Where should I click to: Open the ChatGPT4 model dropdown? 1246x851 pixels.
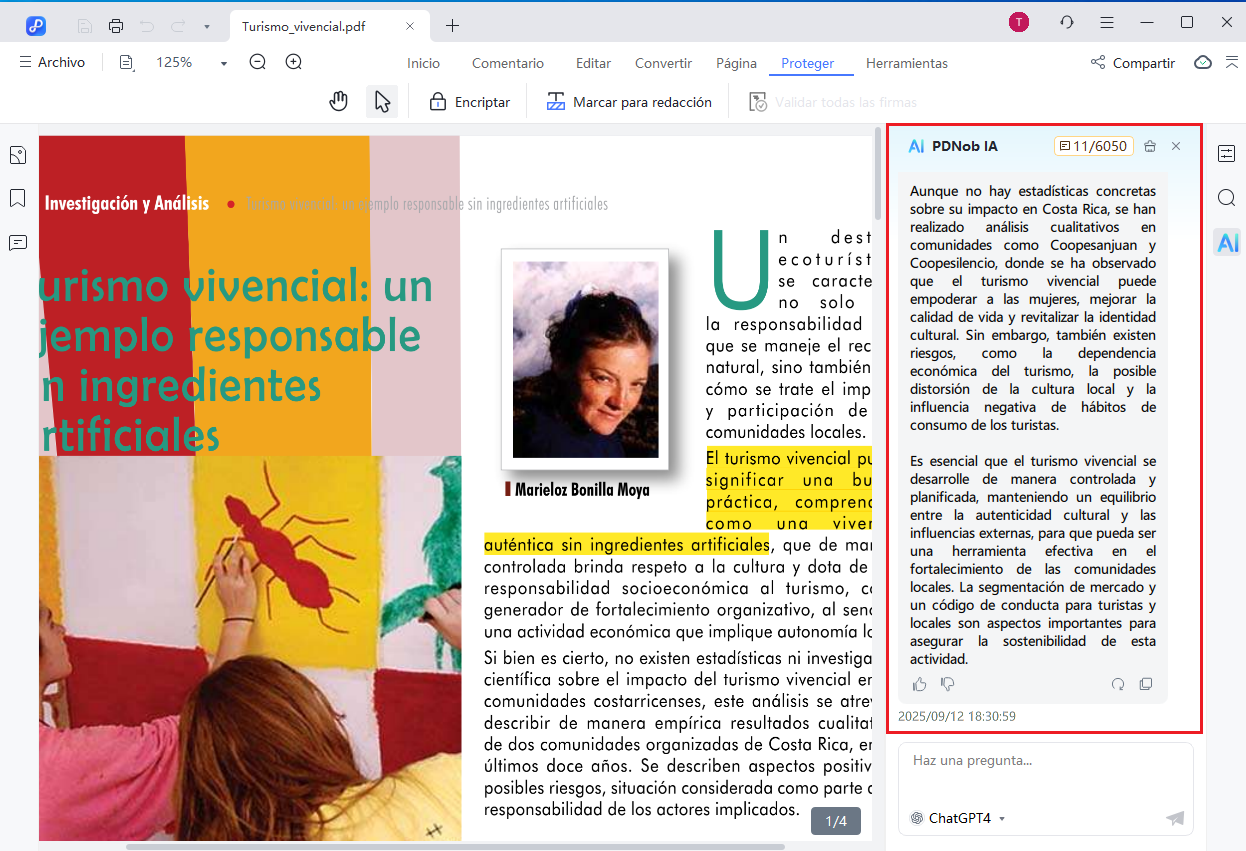coord(958,818)
